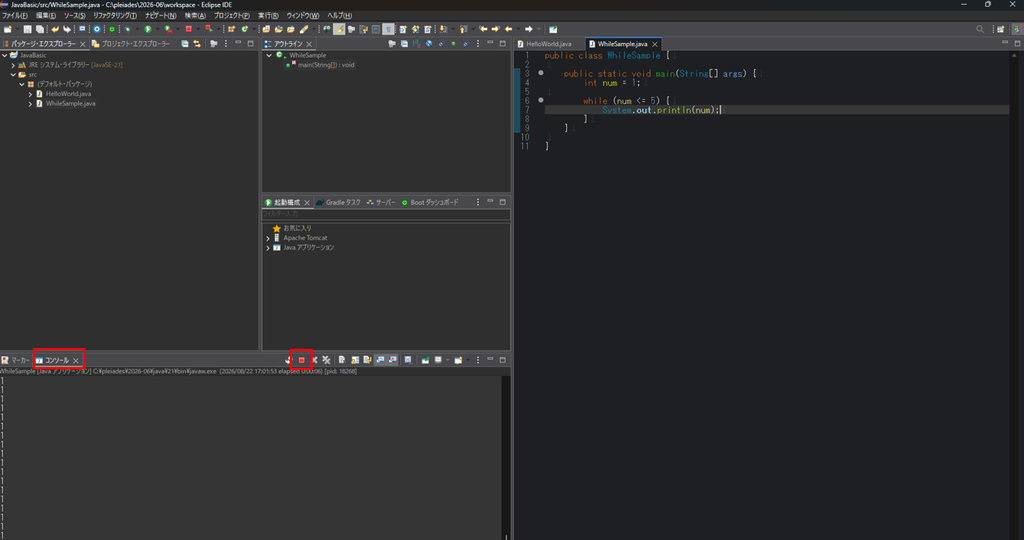Image resolution: width=1024 pixels, height=540 pixels.
Task: Toggle Pin Console
Action: tap(425, 360)
